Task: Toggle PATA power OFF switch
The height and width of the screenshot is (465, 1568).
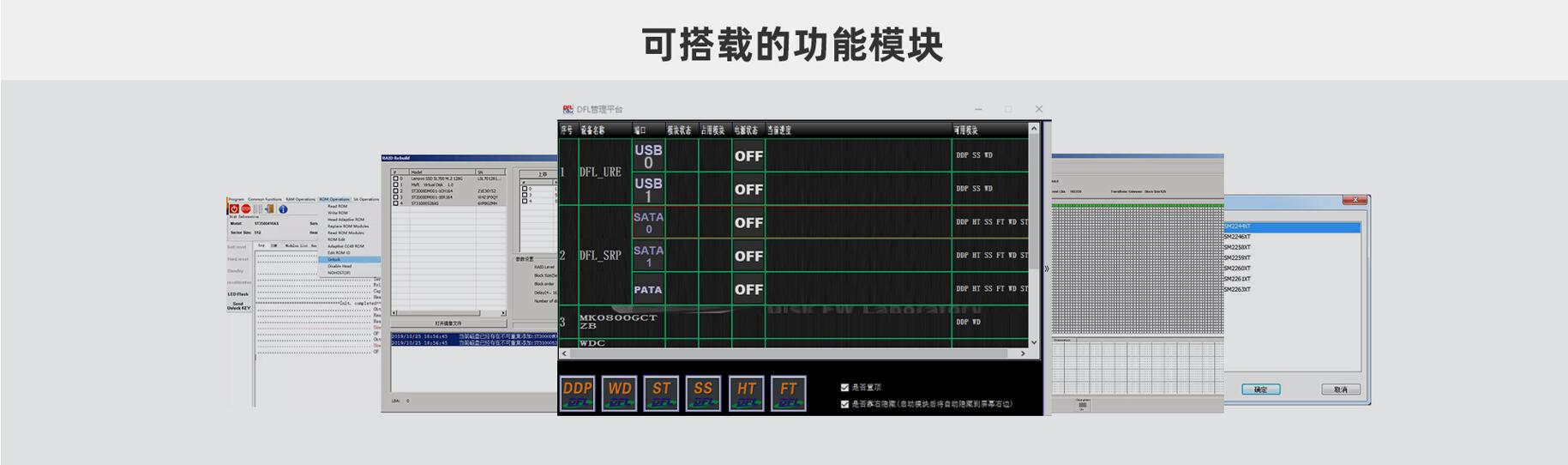Action: click(x=748, y=290)
